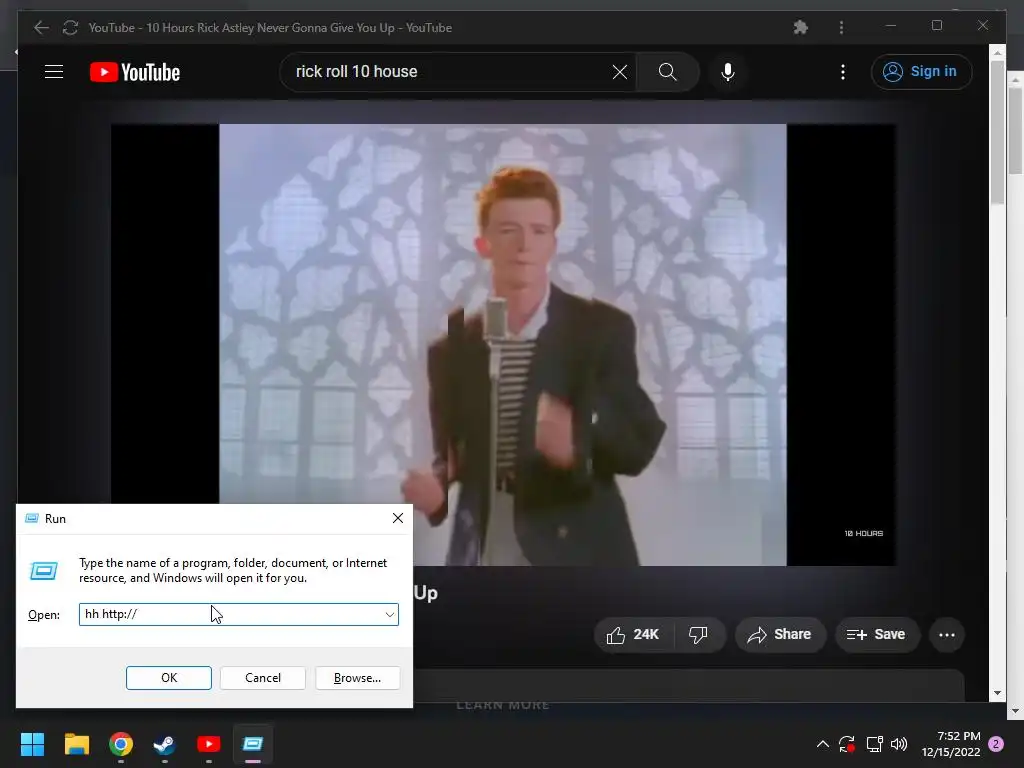This screenshot has width=1024, height=768.
Task: Expand the Run Open history dropdown
Action: click(x=390, y=615)
